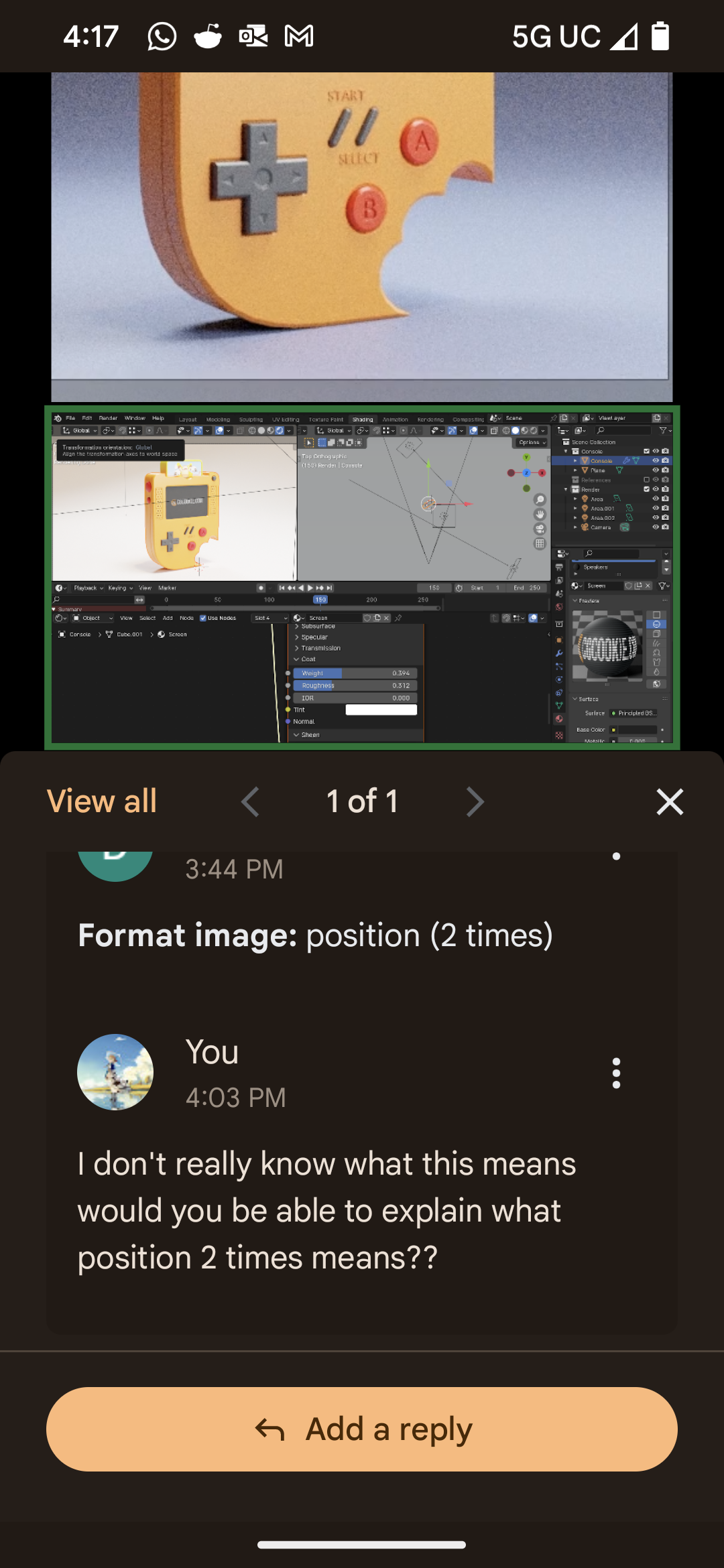Screen dimensions: 724x1568
Task: Tap the comment 'I don't really know what this means'
Action: (326, 1211)
